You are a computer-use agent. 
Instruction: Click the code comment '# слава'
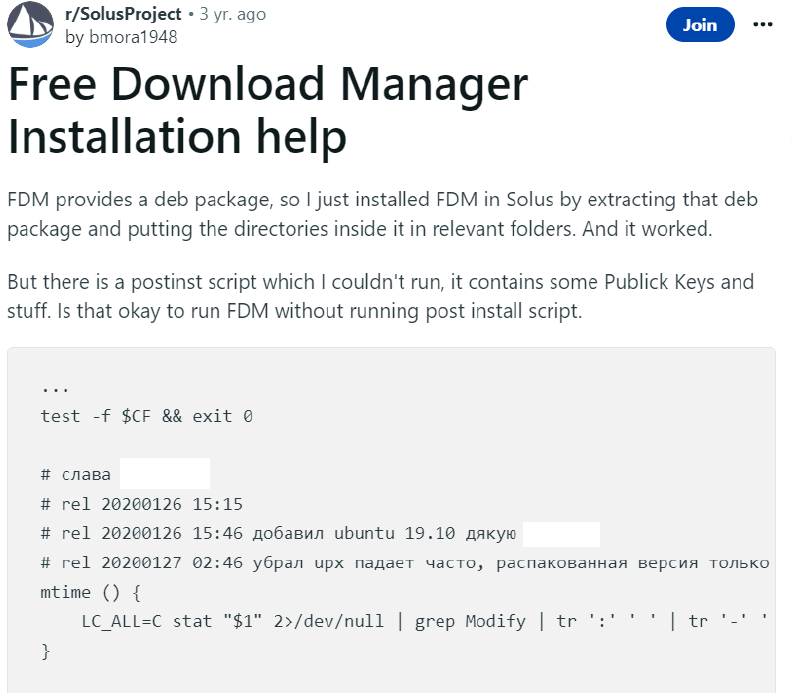pos(76,475)
